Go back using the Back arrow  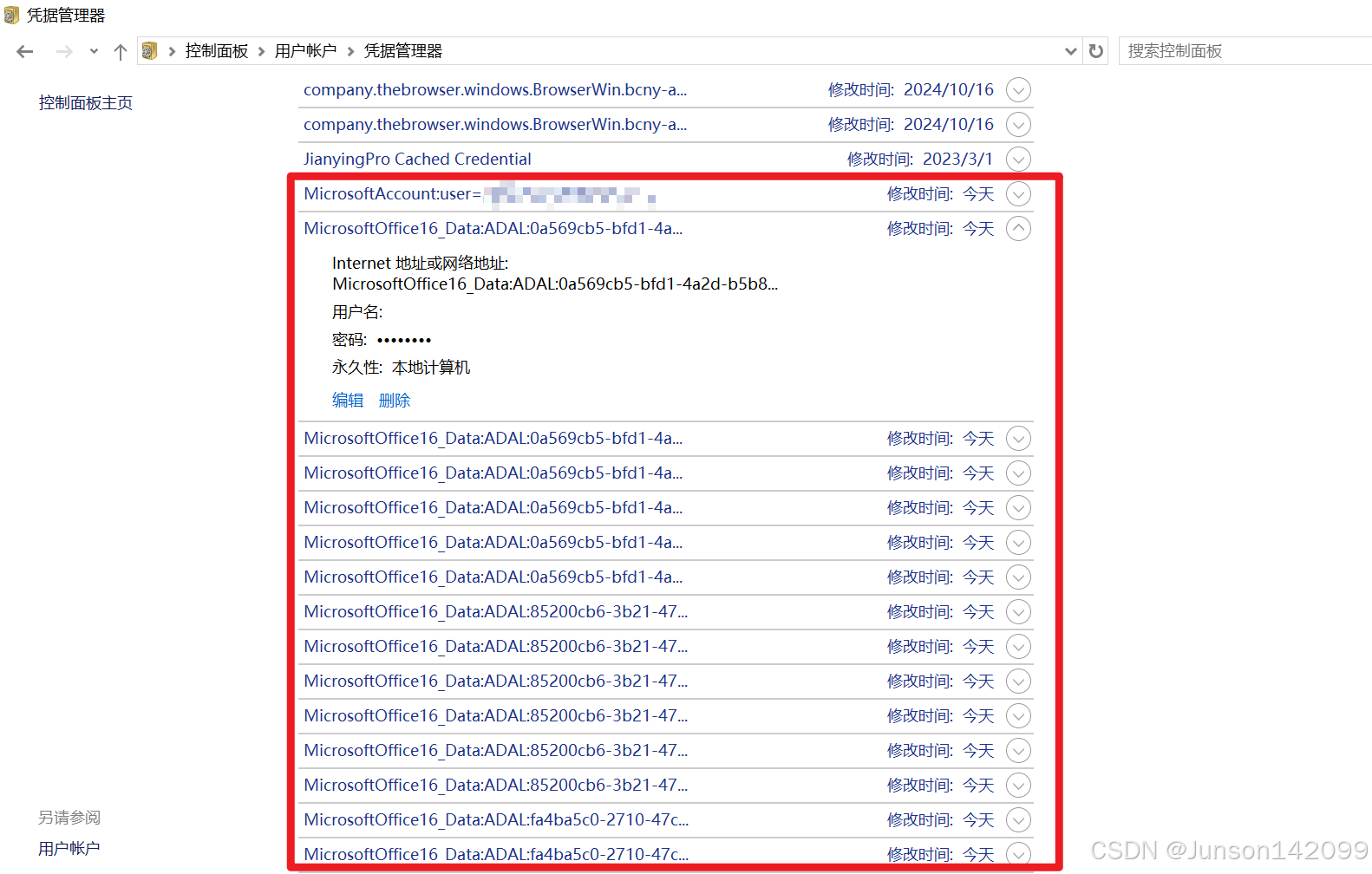point(25,51)
